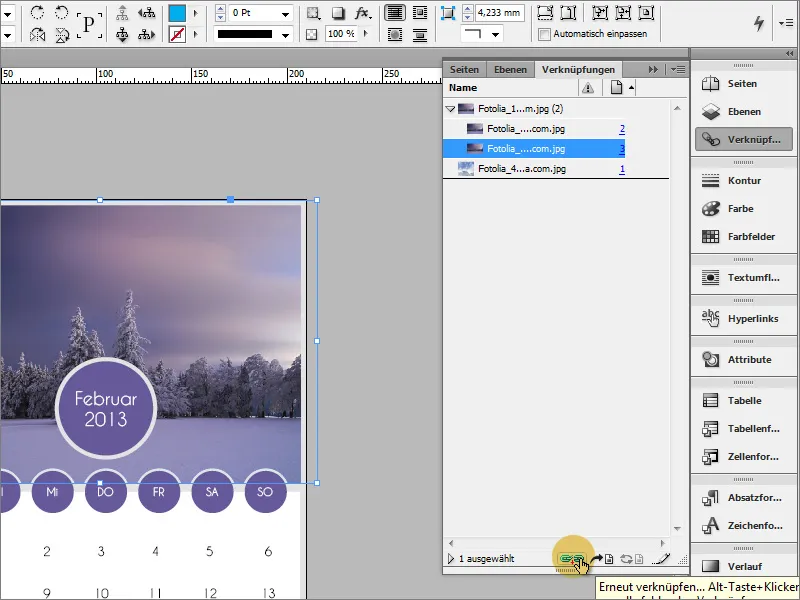Set text wrap to jump object
Screen dimensions: 800x600
pyautogui.click(x=419, y=35)
